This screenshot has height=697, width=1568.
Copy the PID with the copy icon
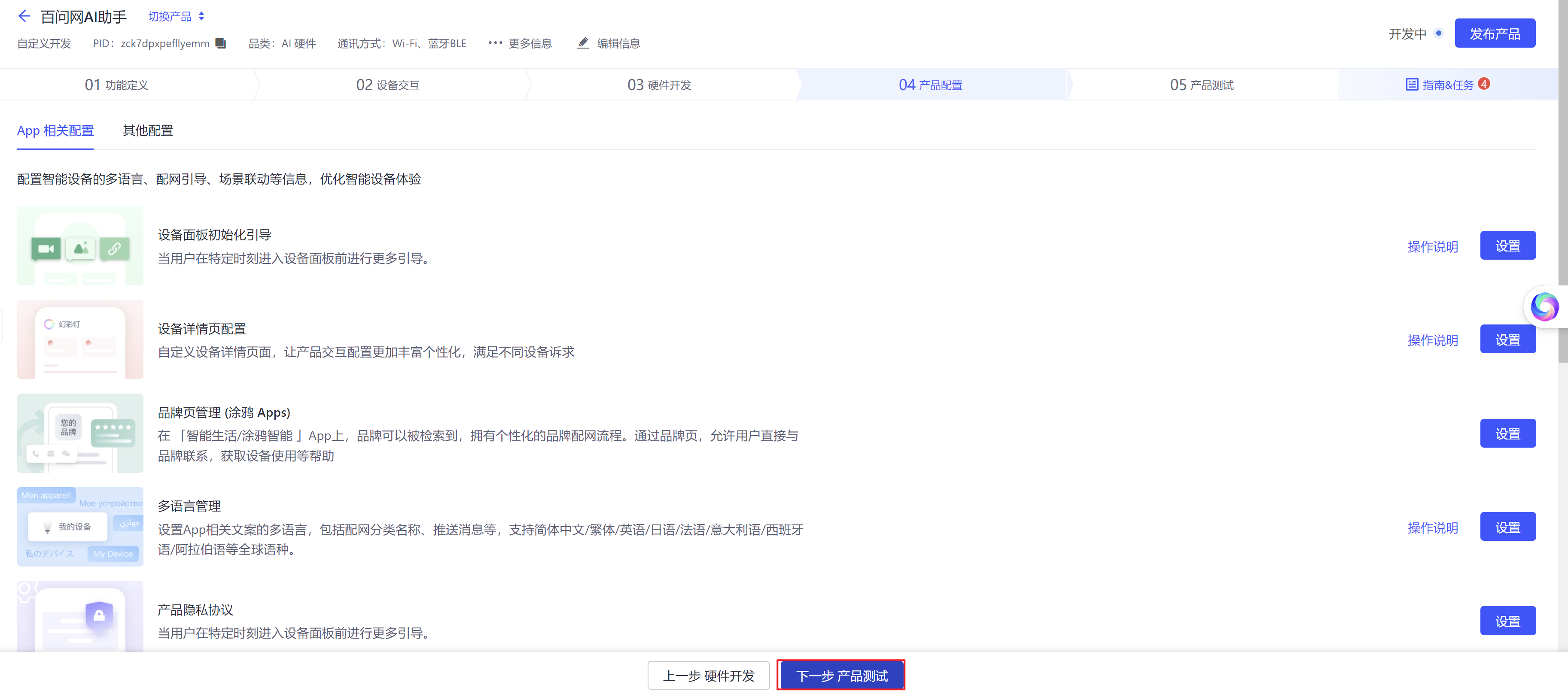tap(221, 43)
